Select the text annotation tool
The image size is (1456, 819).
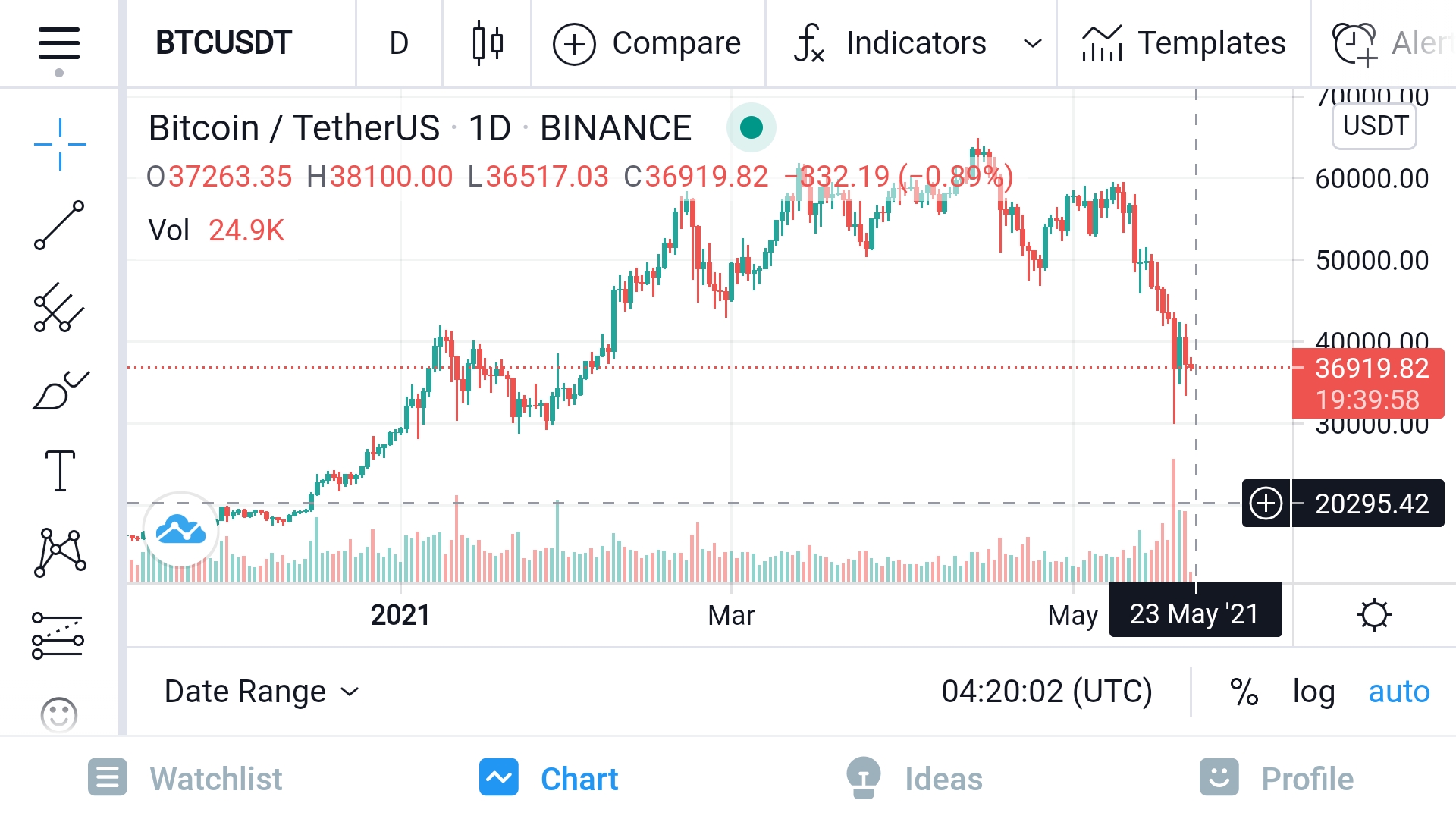click(x=60, y=471)
